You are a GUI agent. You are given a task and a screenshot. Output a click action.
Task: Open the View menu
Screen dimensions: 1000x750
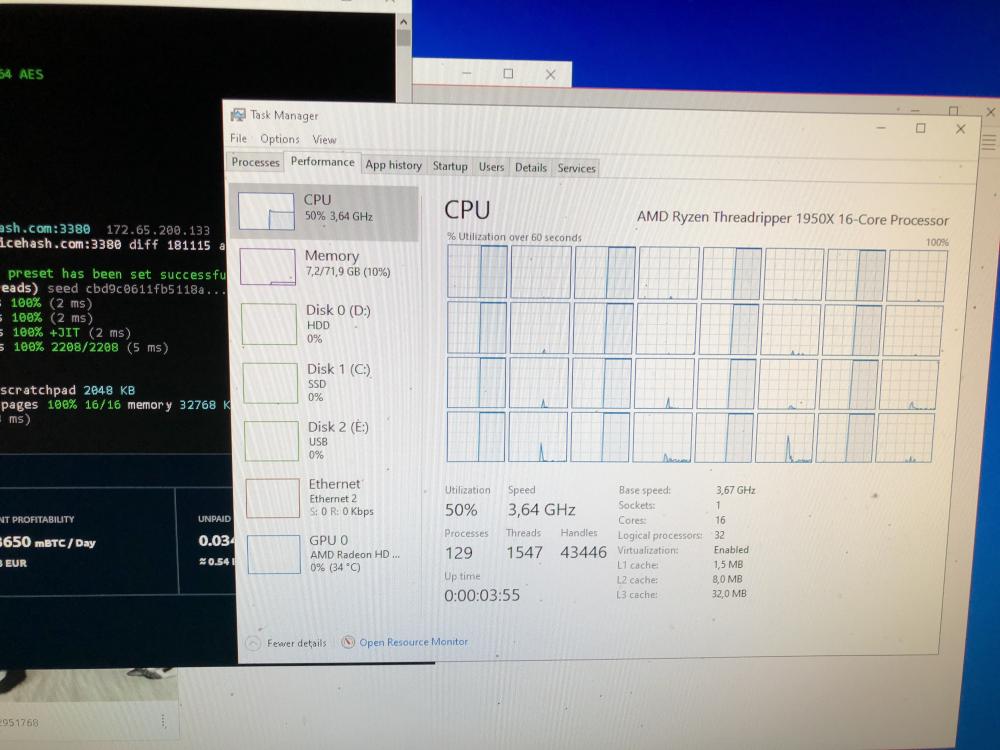pyautogui.click(x=324, y=140)
